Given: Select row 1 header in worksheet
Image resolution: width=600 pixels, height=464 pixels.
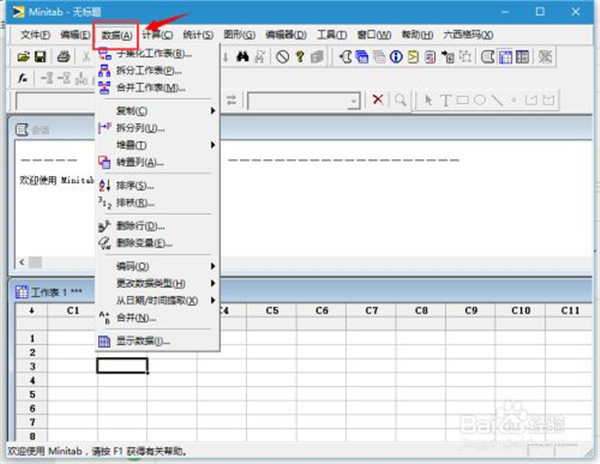Looking at the screenshot, I should click(x=32, y=339).
